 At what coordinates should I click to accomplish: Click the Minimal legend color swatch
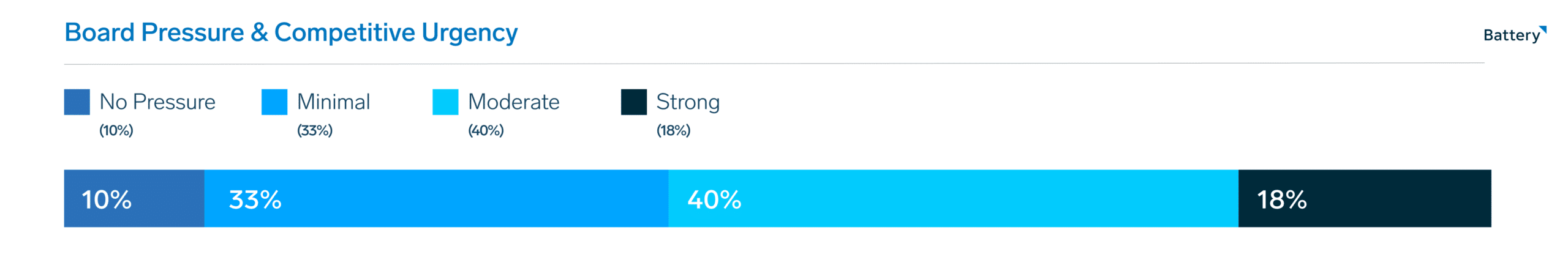pyautogui.click(x=274, y=102)
